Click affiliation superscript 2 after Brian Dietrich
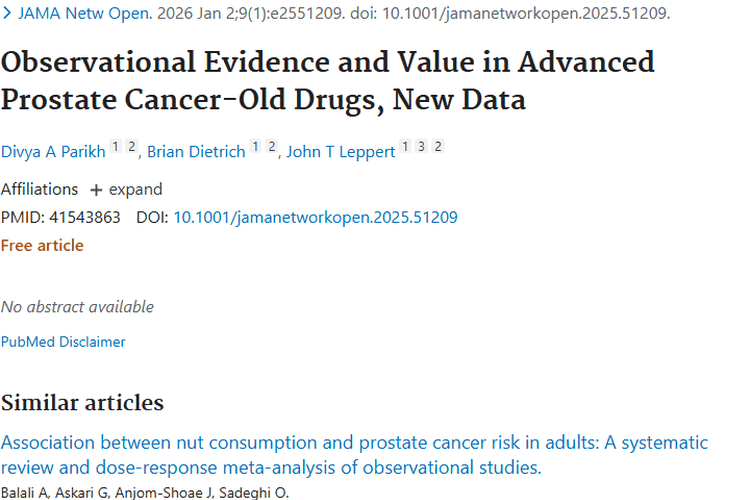The image size is (750, 500). coord(272,148)
